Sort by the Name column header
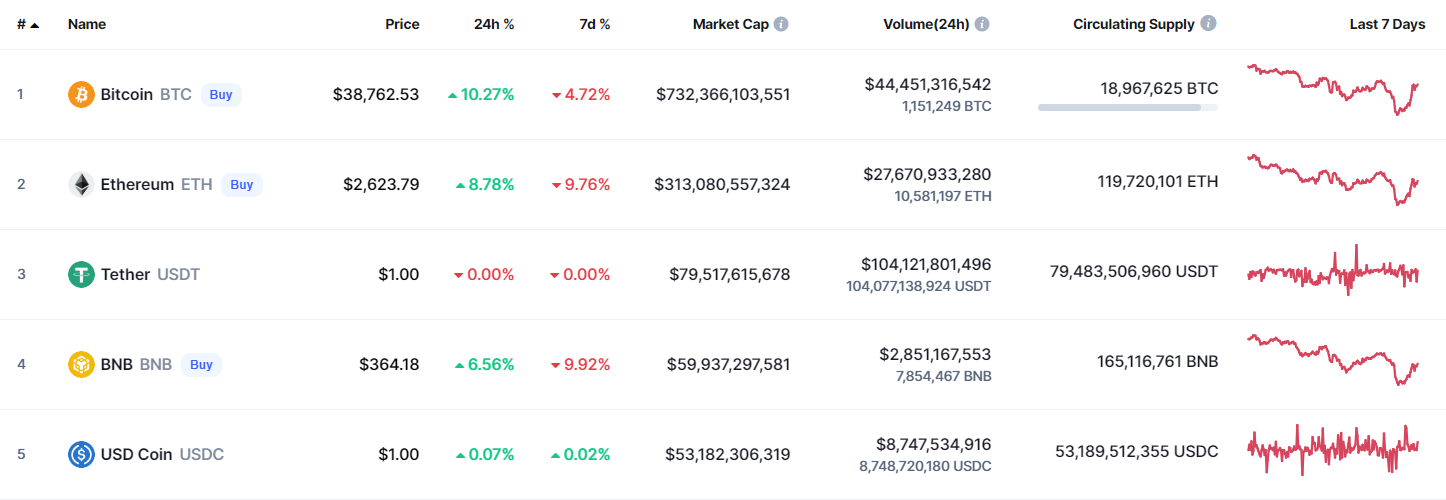This screenshot has height=500, width=1446. pos(87,24)
